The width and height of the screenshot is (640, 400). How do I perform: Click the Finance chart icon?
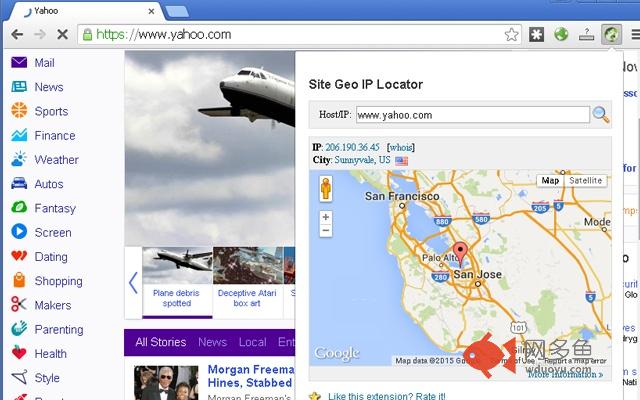tap(19, 135)
